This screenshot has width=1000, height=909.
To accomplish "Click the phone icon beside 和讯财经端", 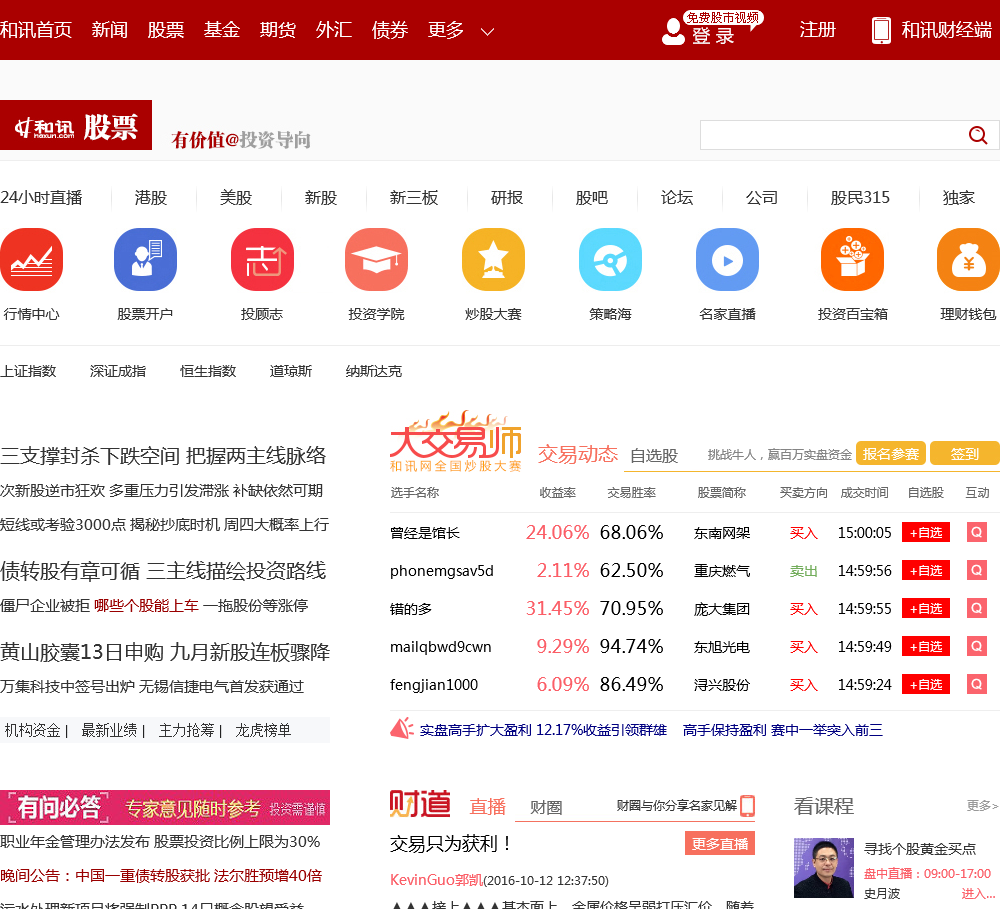I will point(881,31).
